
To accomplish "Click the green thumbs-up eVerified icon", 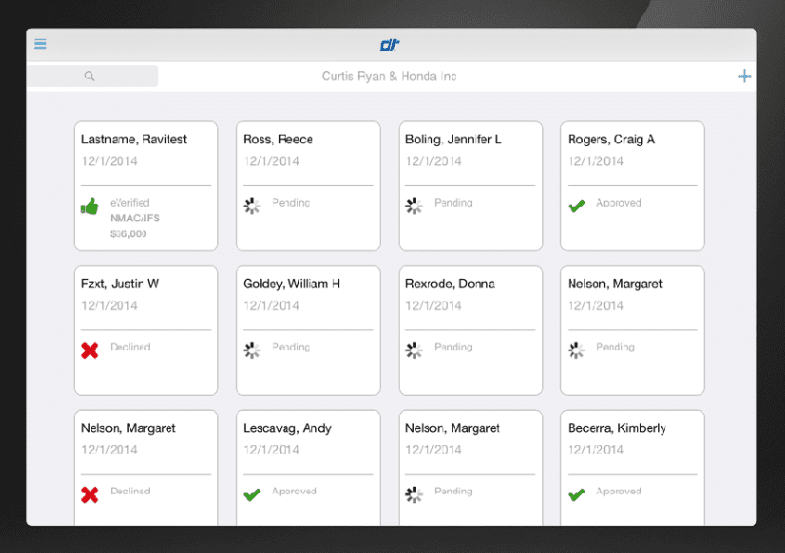I will click(x=90, y=206).
